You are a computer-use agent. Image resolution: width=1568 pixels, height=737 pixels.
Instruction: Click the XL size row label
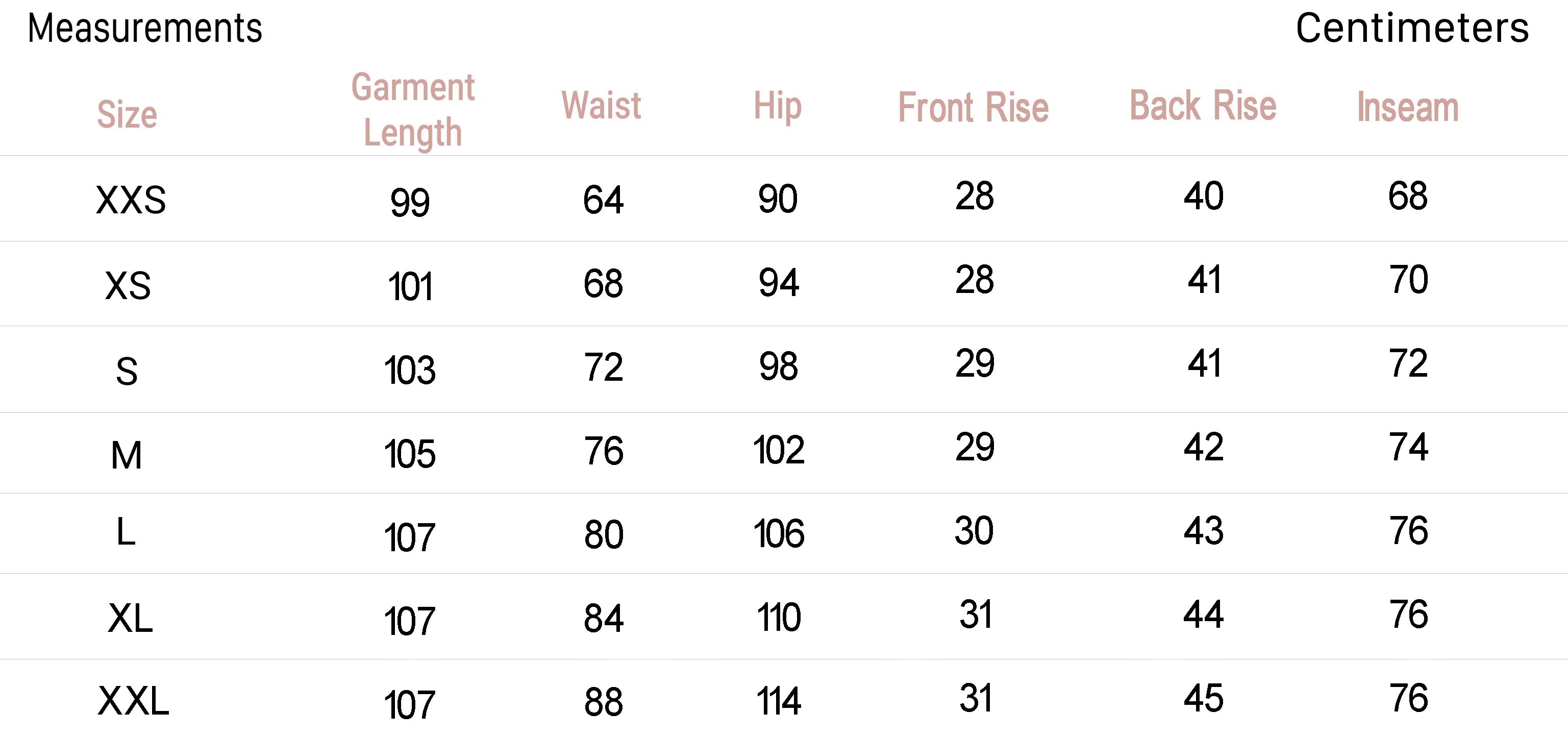[130, 618]
